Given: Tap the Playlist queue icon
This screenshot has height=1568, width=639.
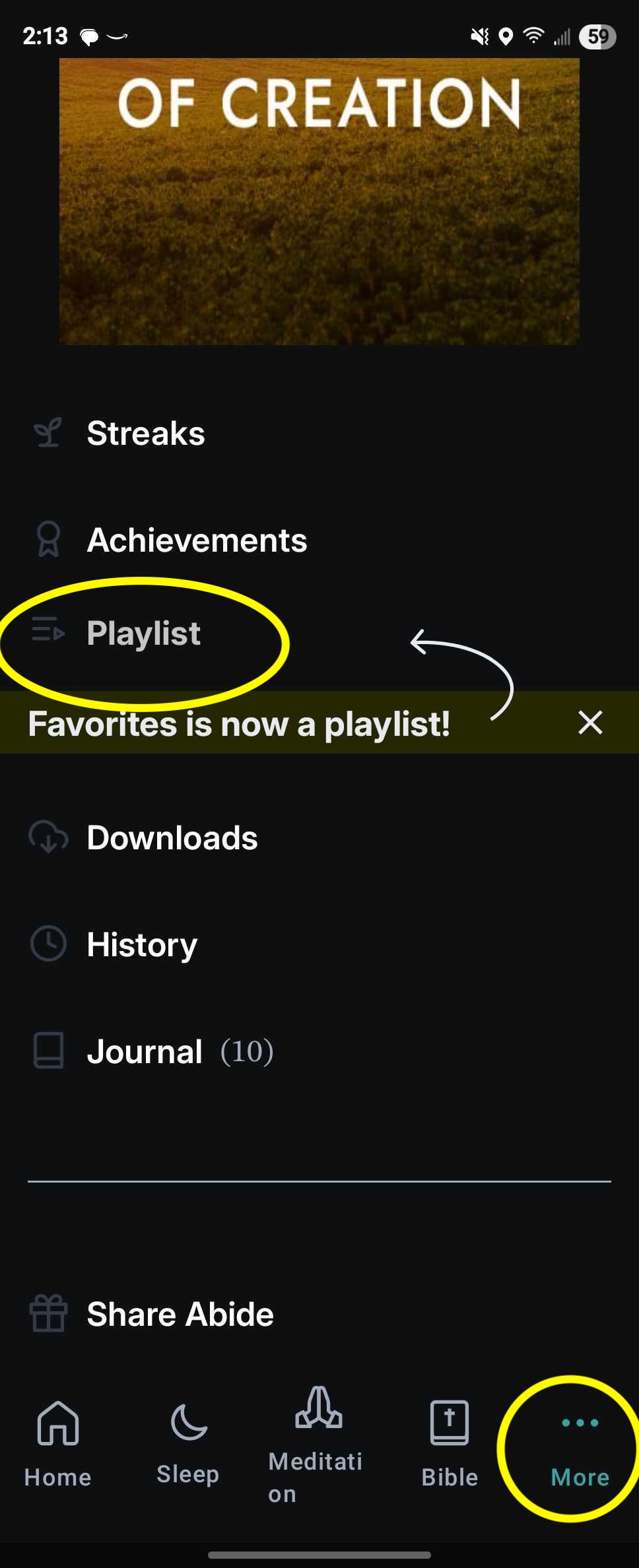Looking at the screenshot, I should click(48, 631).
